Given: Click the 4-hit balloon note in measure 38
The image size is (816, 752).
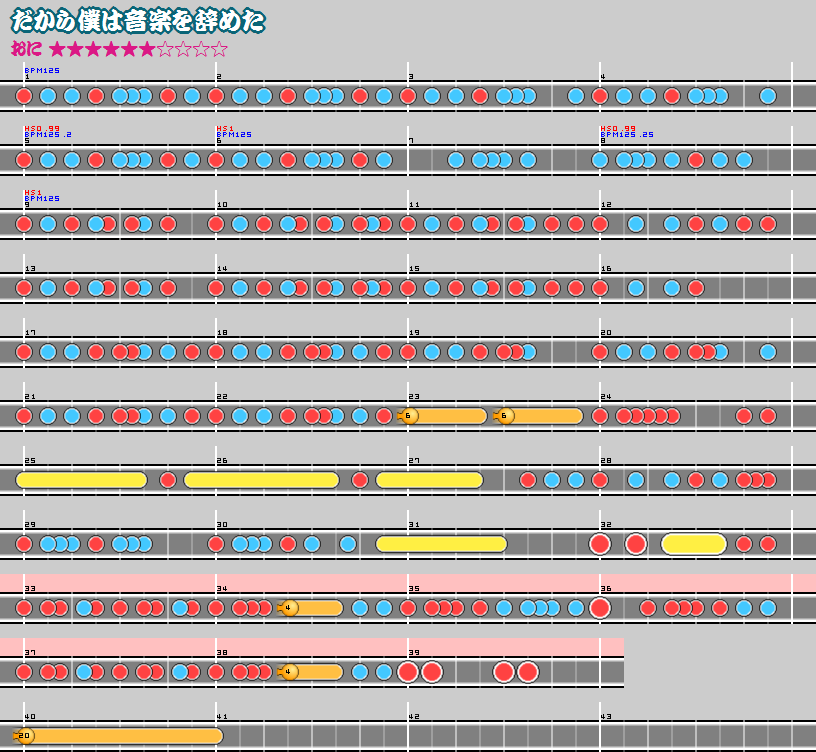Looking at the screenshot, I should [x=290, y=672].
